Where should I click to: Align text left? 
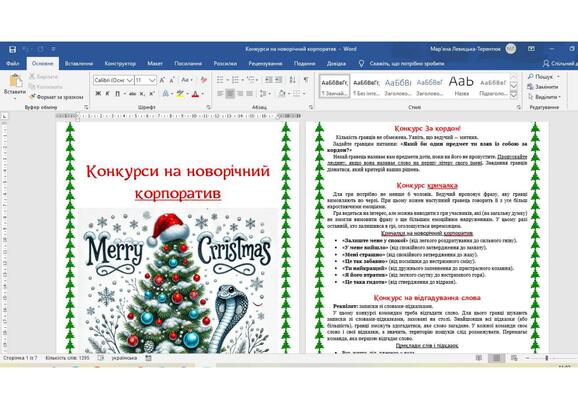point(220,94)
